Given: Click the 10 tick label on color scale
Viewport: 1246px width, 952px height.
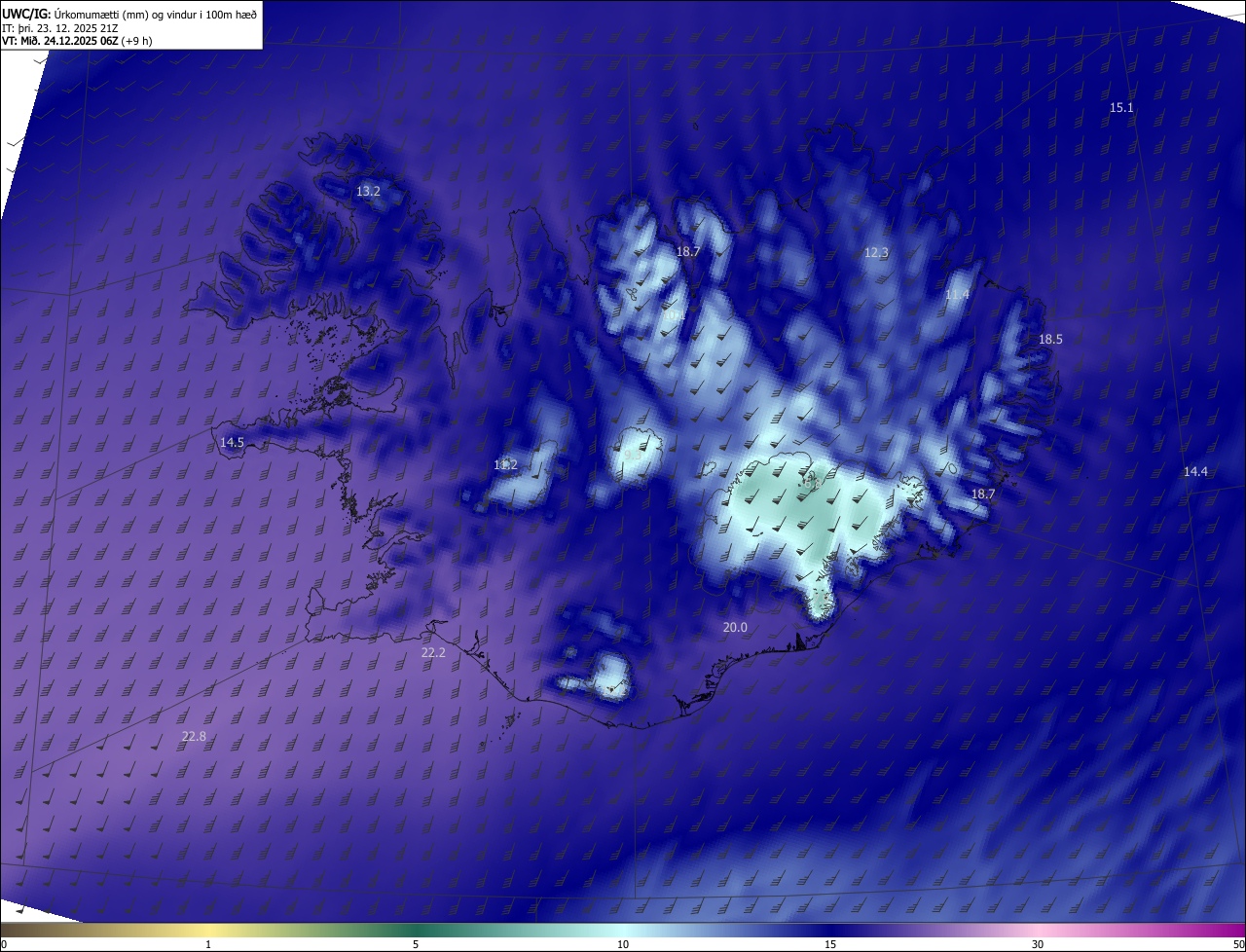Looking at the screenshot, I should coord(623,944).
